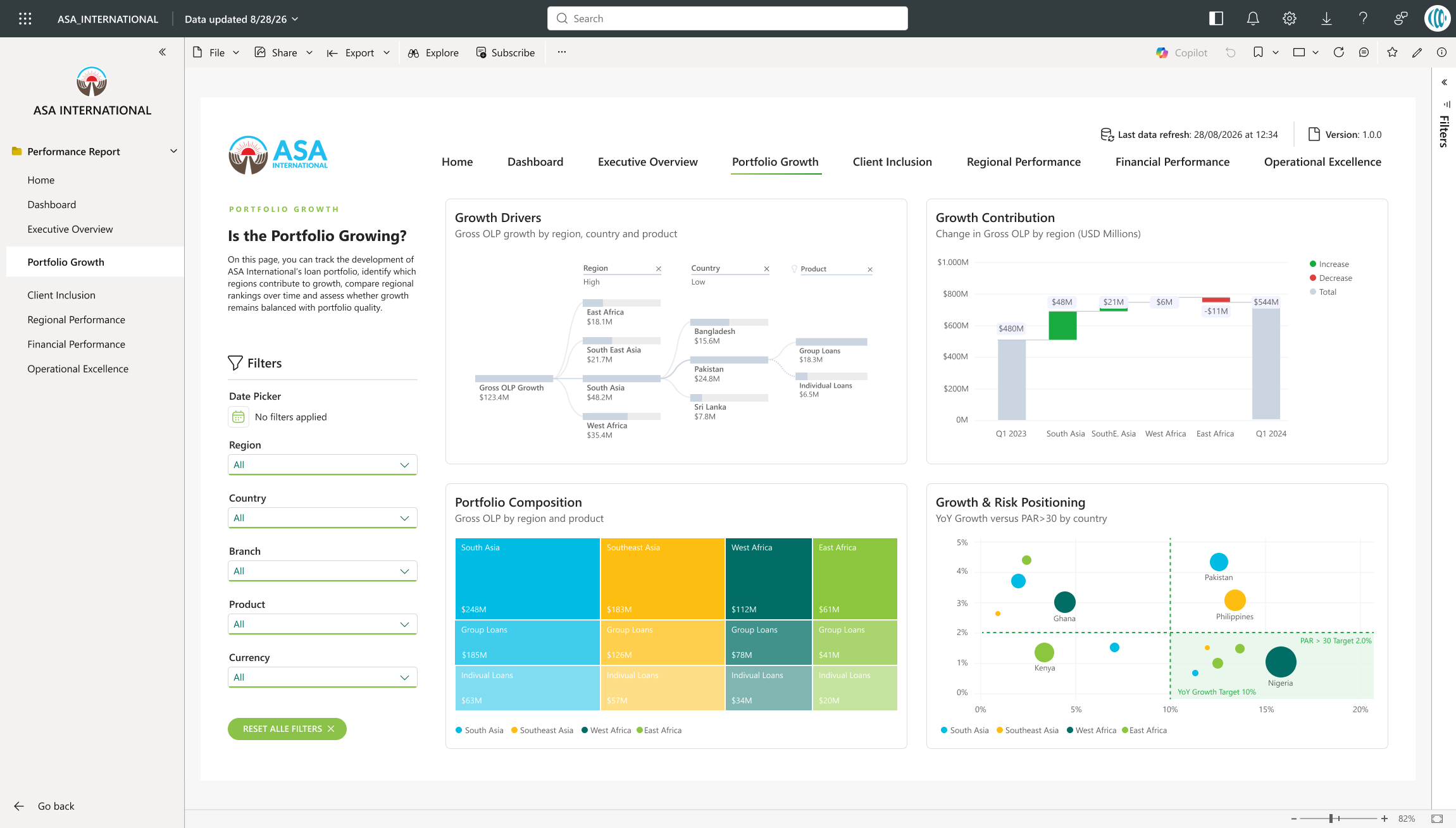This screenshot has height=828, width=1456.
Task: Click the Explore button
Action: click(x=433, y=53)
